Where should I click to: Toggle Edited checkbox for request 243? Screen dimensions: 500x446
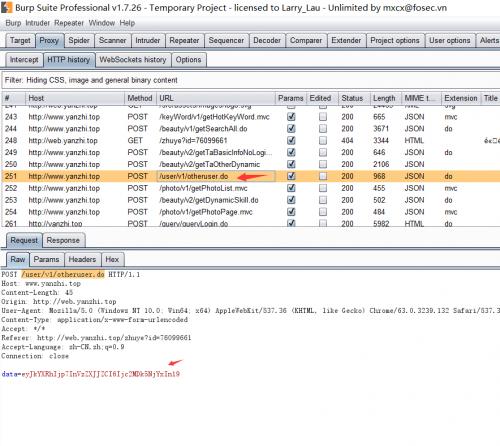point(323,117)
